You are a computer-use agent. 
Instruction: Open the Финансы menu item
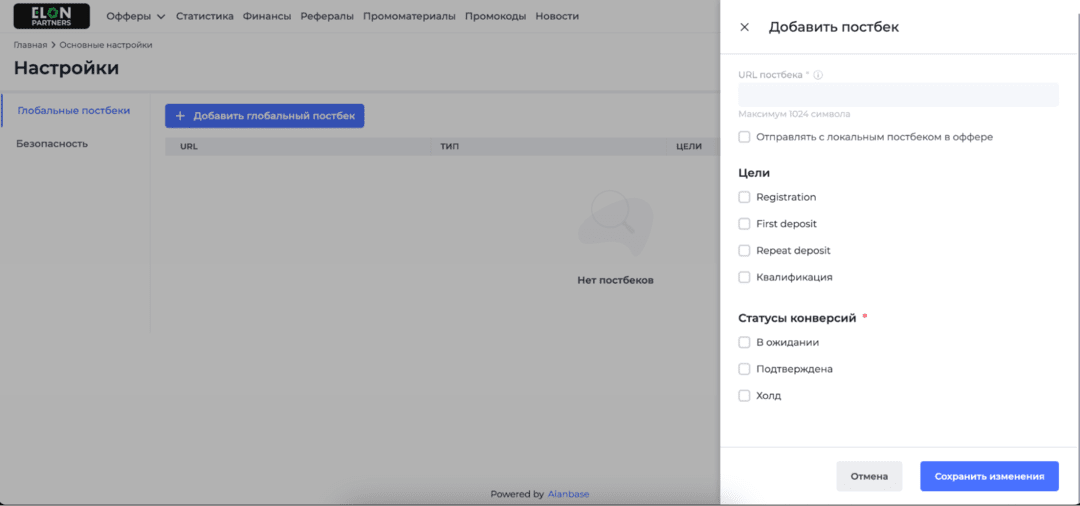267,16
